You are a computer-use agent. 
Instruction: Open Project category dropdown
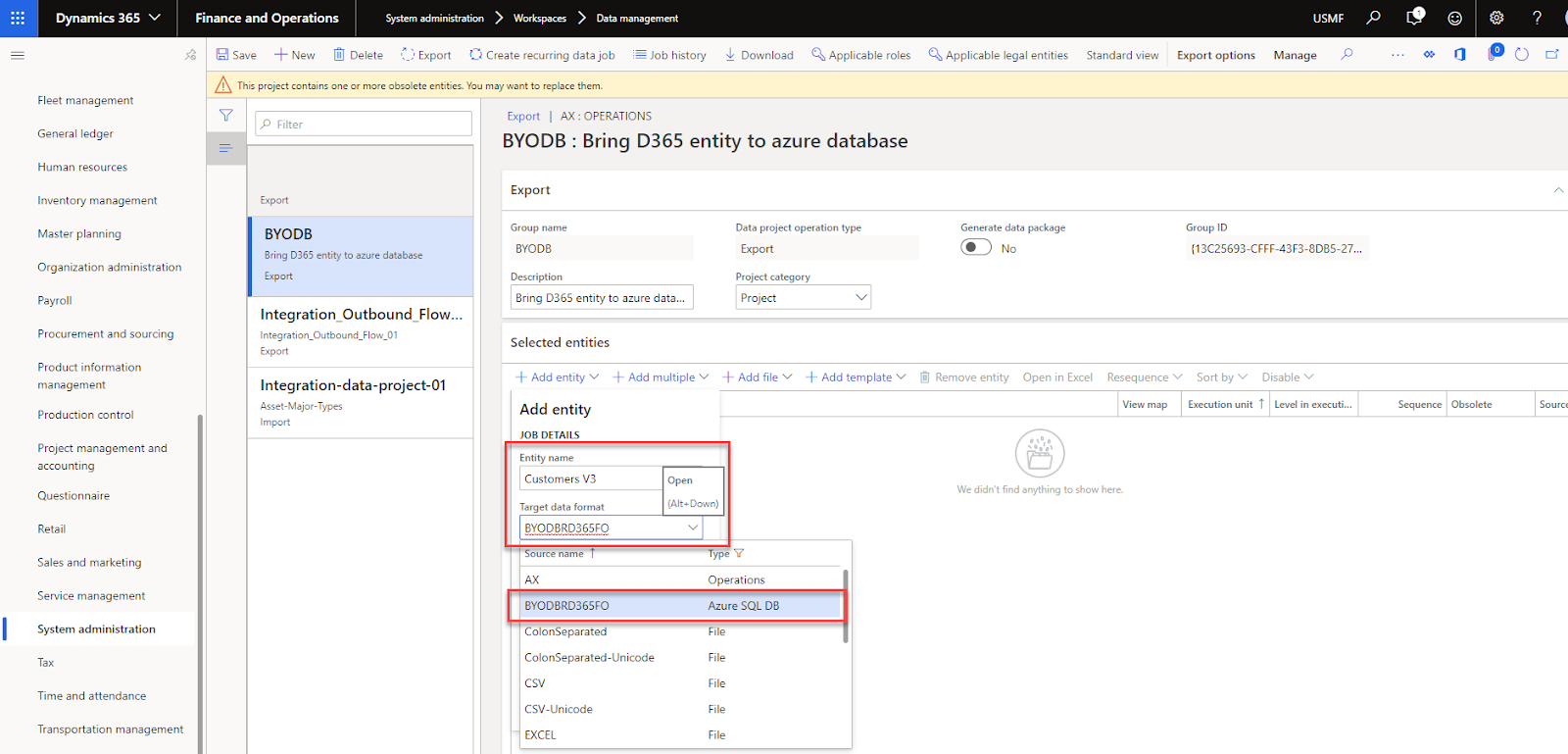click(803, 298)
